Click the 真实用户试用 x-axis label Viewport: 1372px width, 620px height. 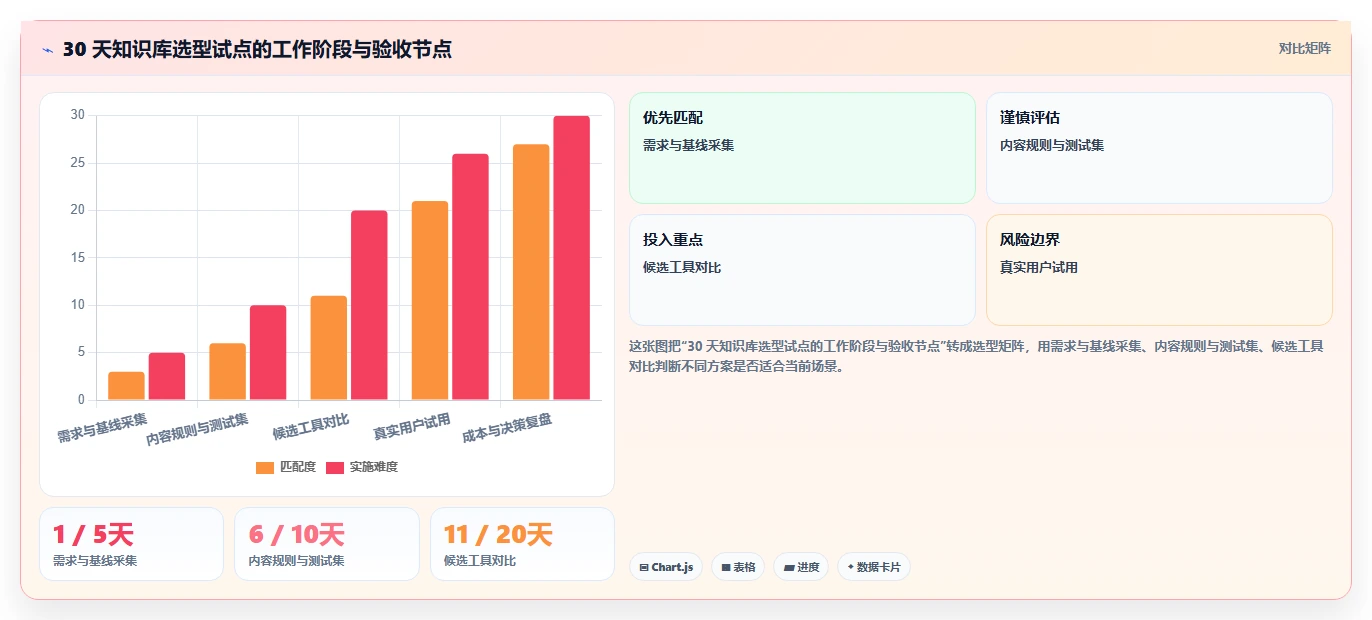point(411,426)
